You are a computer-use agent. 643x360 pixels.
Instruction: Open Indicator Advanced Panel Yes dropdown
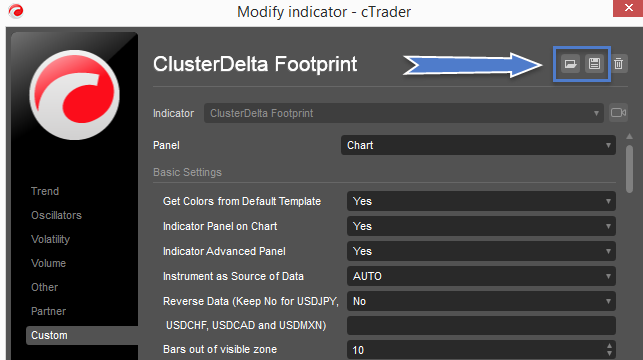[481, 251]
